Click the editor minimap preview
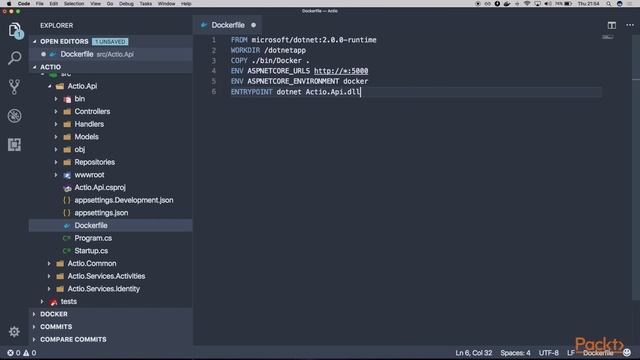The height and width of the screenshot is (360, 640). (607, 37)
